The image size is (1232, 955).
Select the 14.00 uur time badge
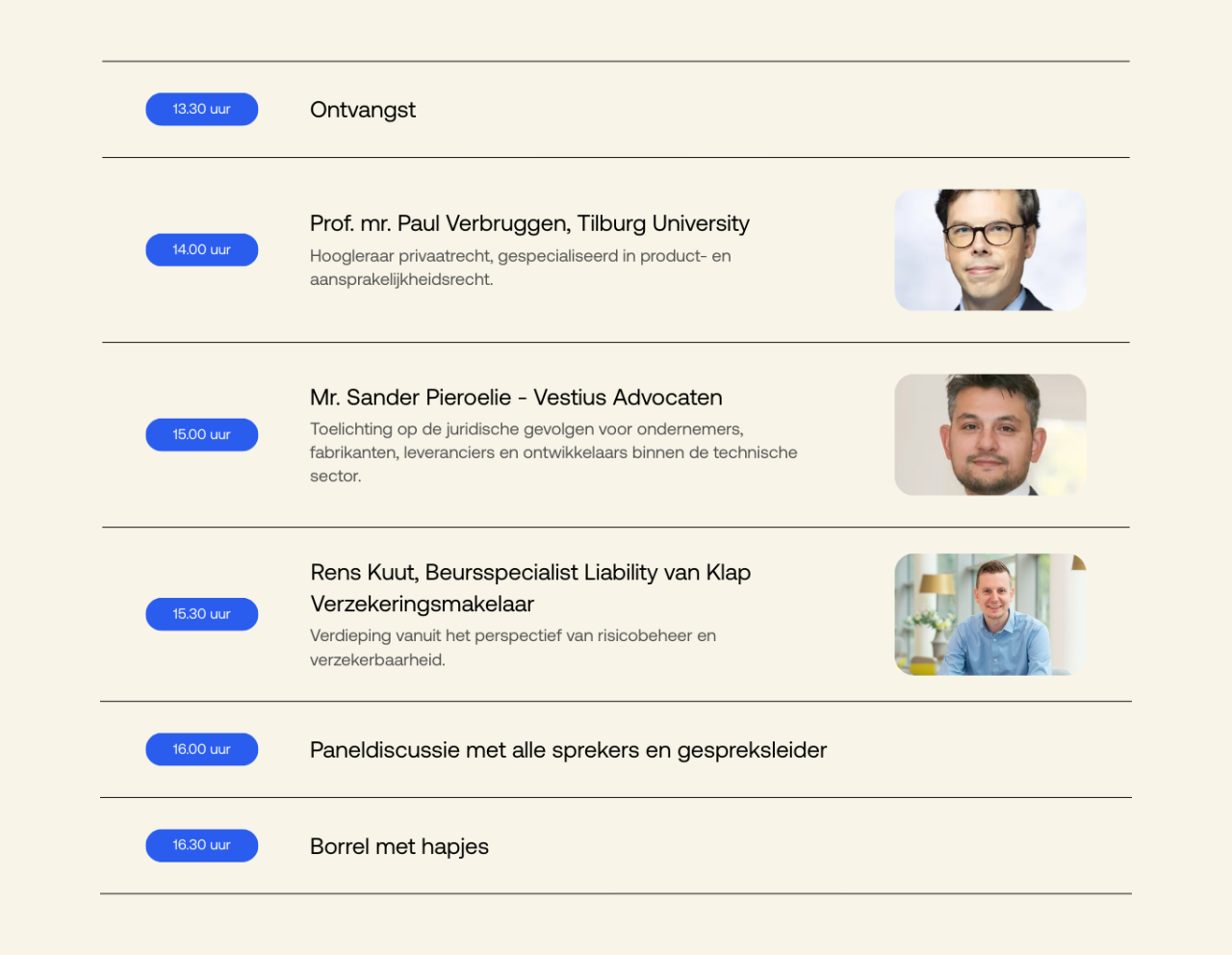coord(202,250)
